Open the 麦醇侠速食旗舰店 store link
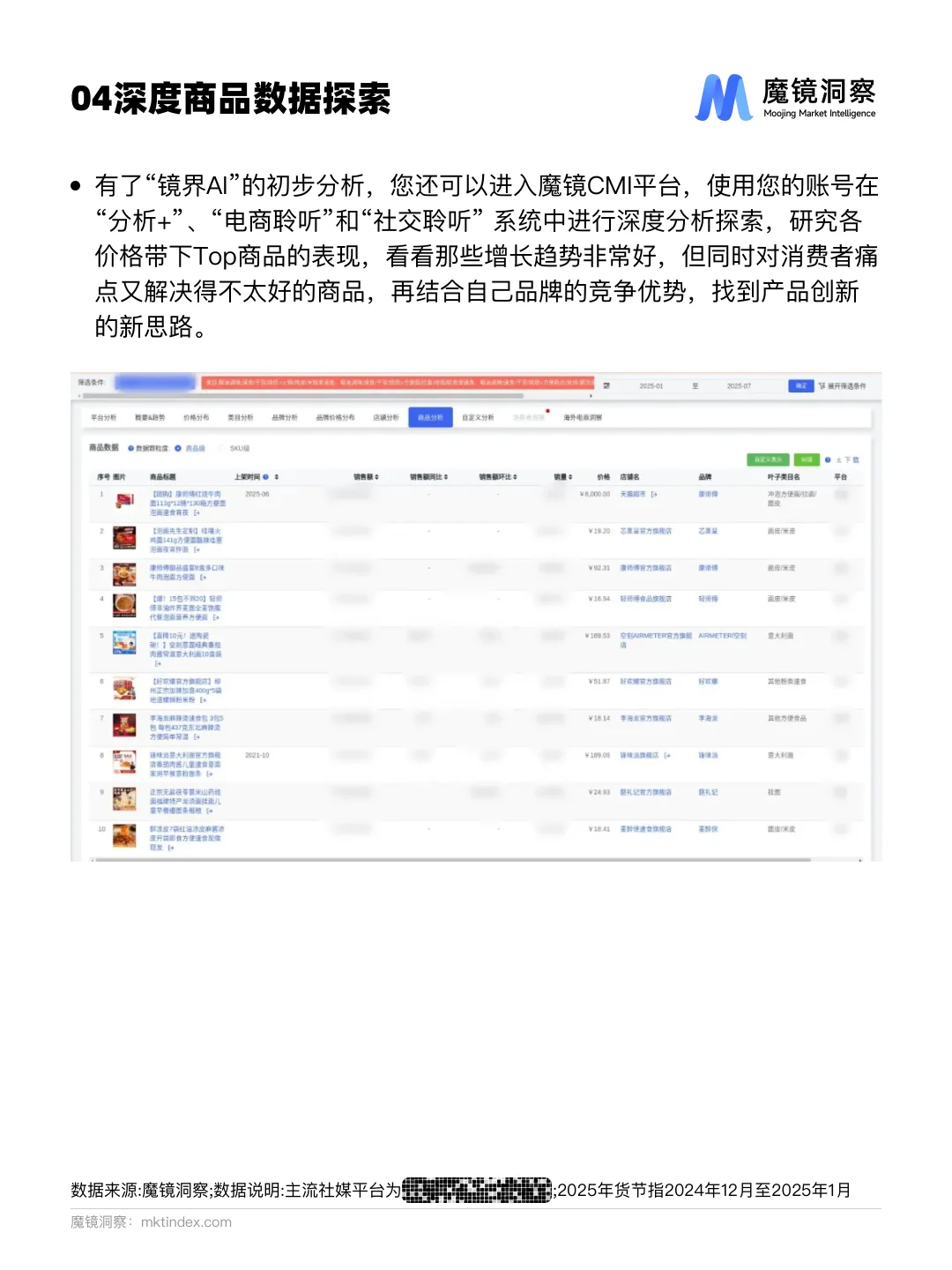 pos(645,829)
